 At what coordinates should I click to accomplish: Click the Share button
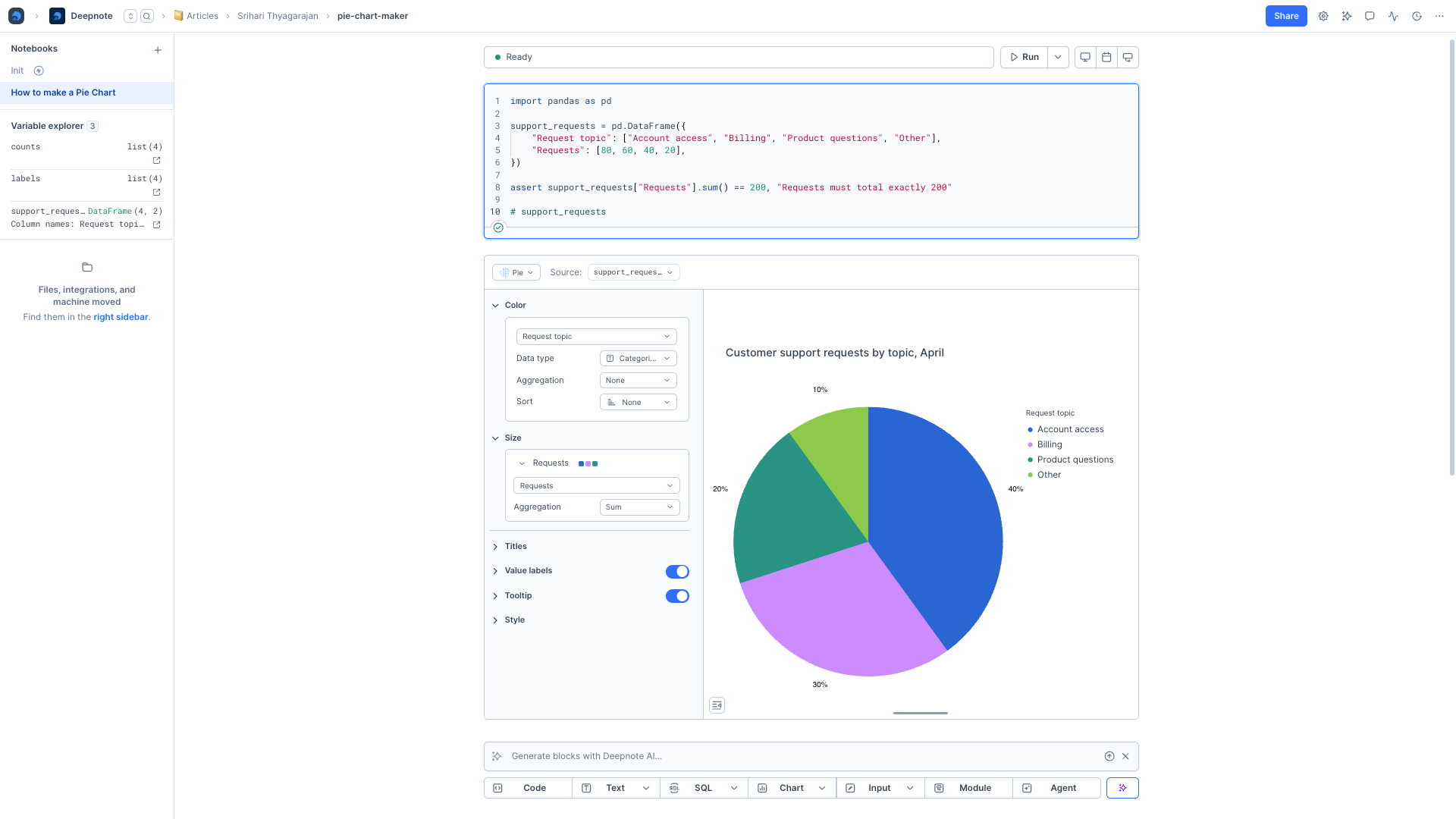[x=1286, y=16]
